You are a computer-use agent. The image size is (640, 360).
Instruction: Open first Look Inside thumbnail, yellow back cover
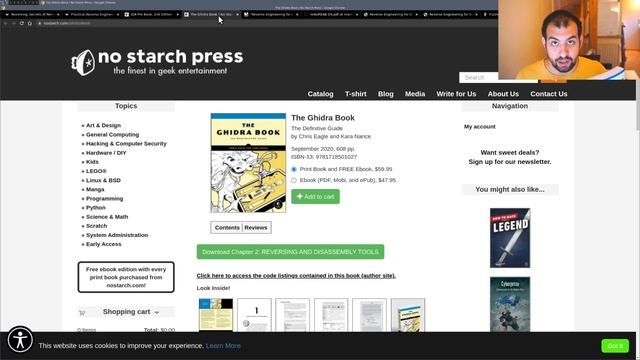pos(216,315)
